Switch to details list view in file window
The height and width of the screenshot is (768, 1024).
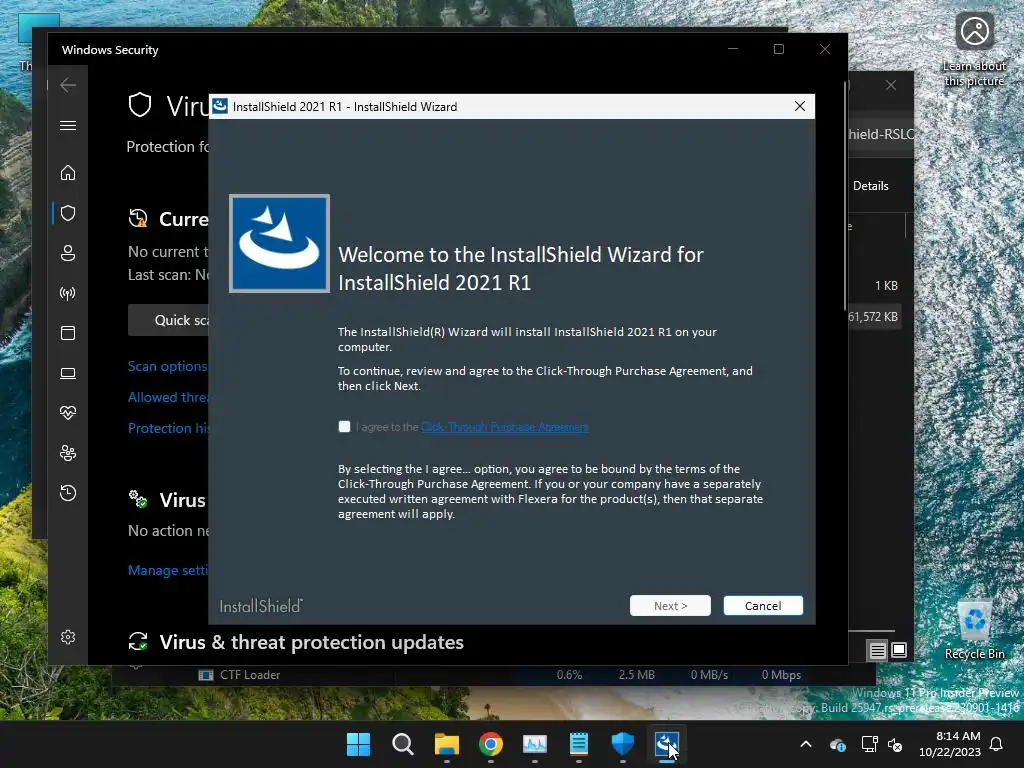pos(877,650)
